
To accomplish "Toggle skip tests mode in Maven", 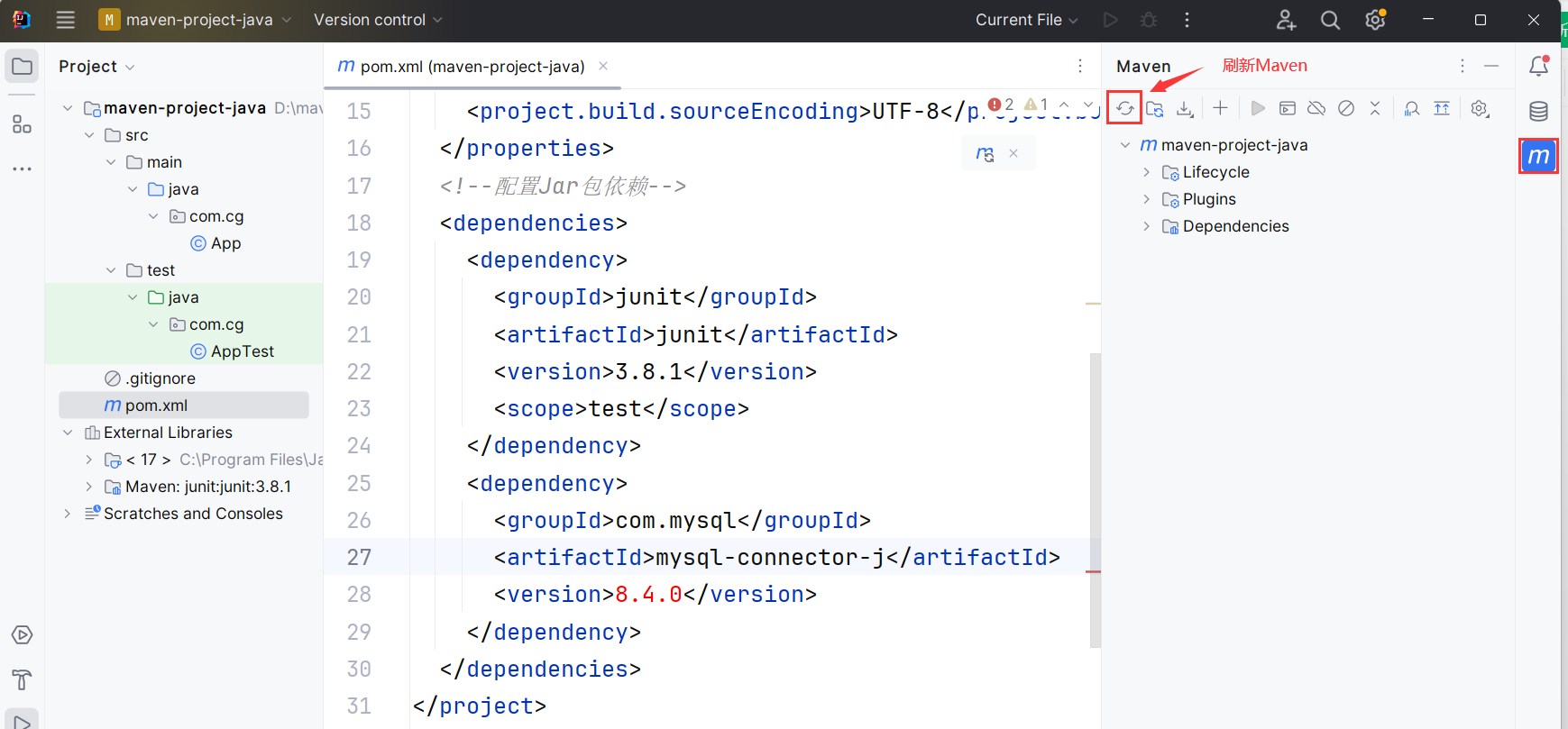I will (x=1346, y=108).
